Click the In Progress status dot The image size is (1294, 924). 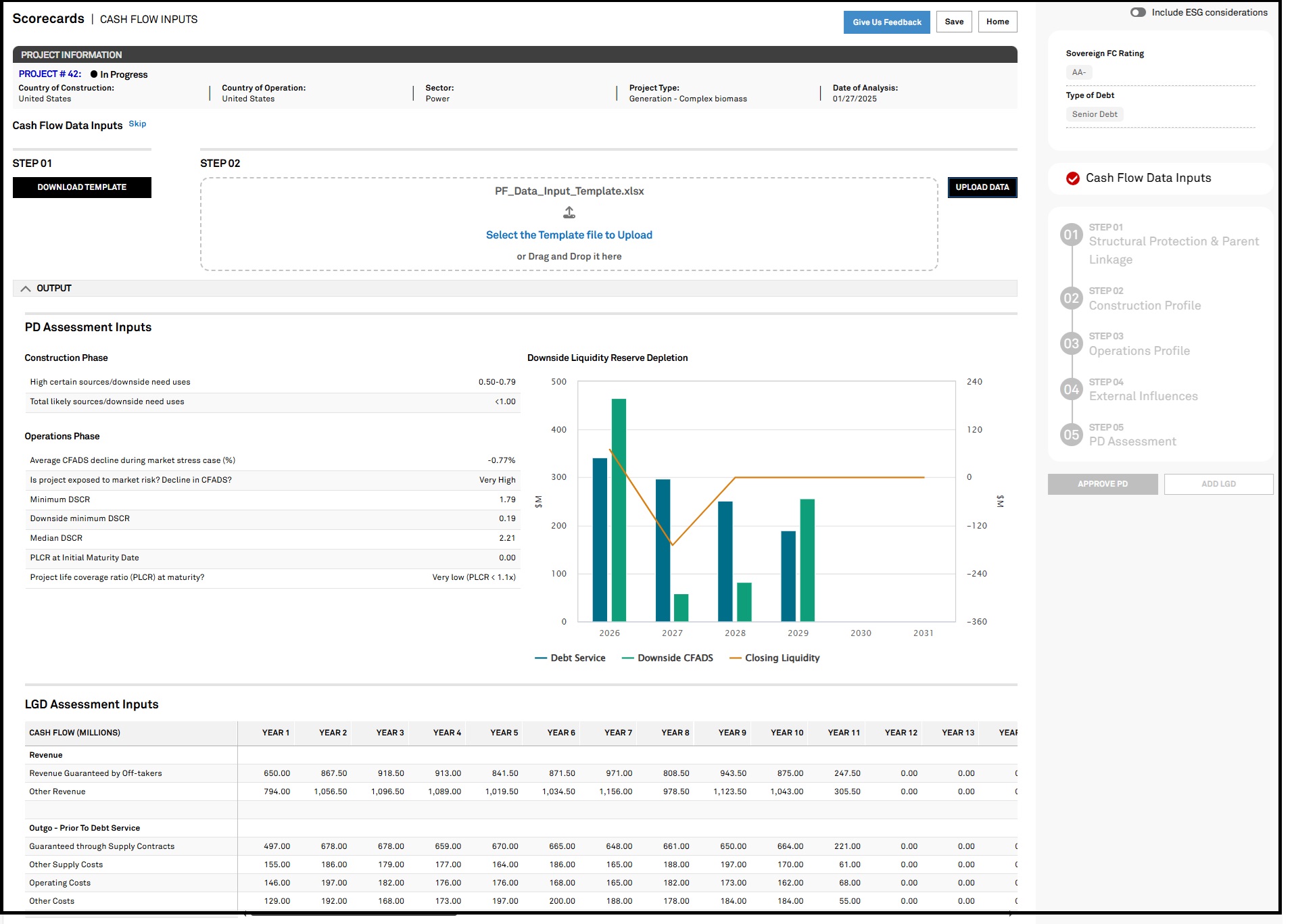(94, 74)
